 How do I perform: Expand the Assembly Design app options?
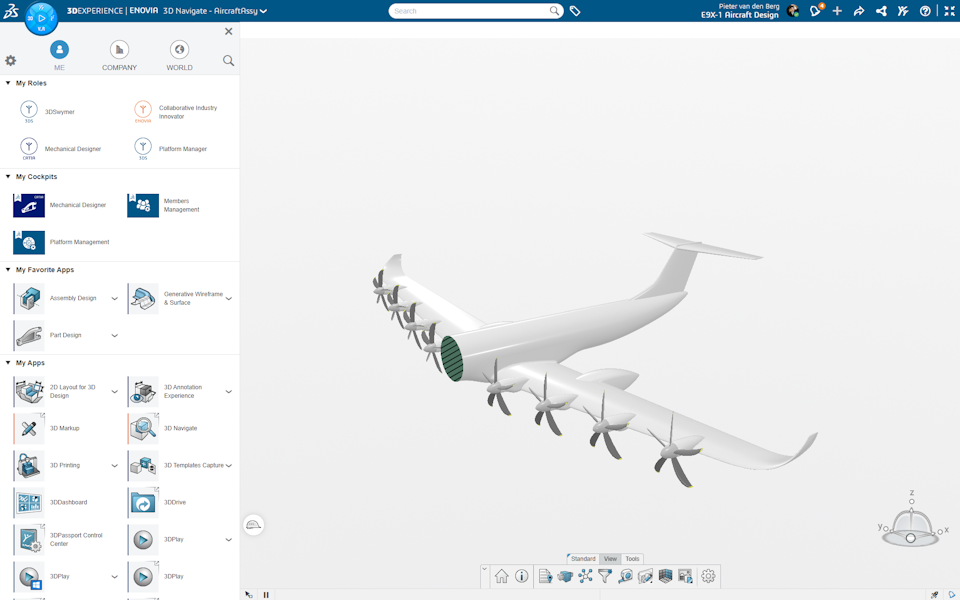114,297
